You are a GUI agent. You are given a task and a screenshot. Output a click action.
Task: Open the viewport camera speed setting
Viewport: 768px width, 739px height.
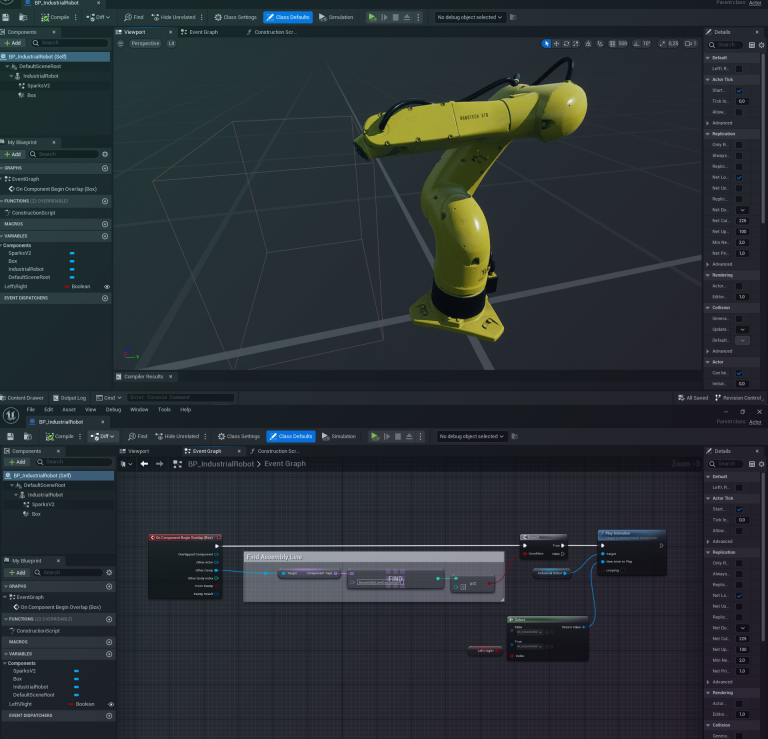(691, 44)
